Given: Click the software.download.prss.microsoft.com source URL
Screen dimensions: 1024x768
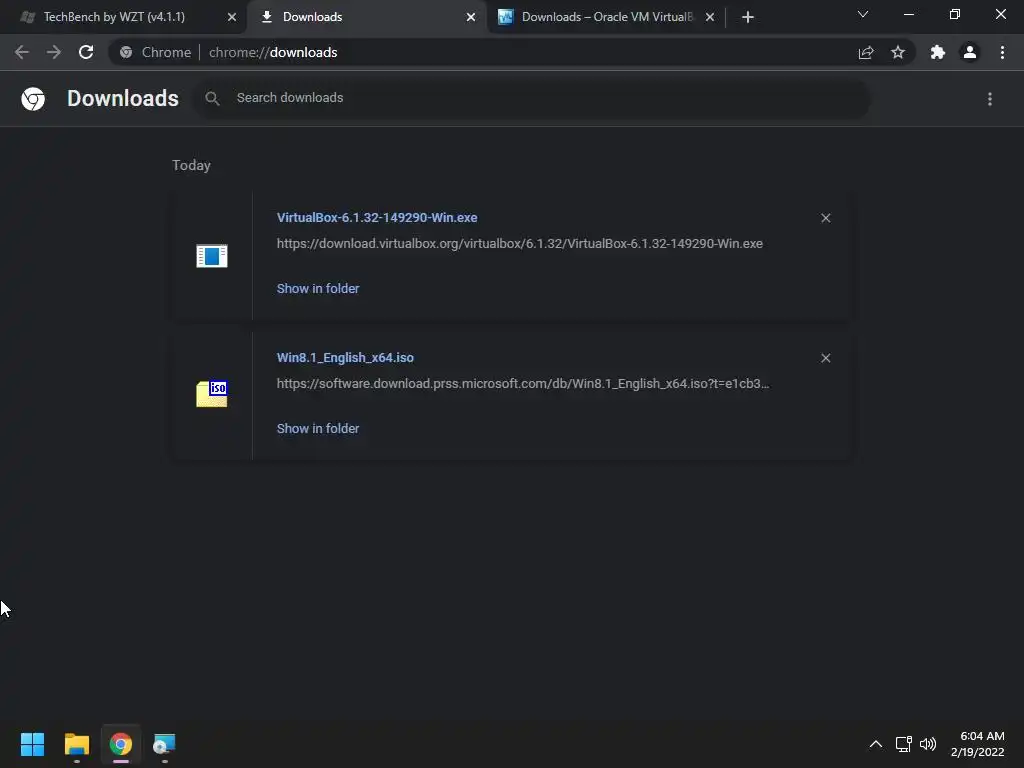Looking at the screenshot, I should tap(522, 383).
